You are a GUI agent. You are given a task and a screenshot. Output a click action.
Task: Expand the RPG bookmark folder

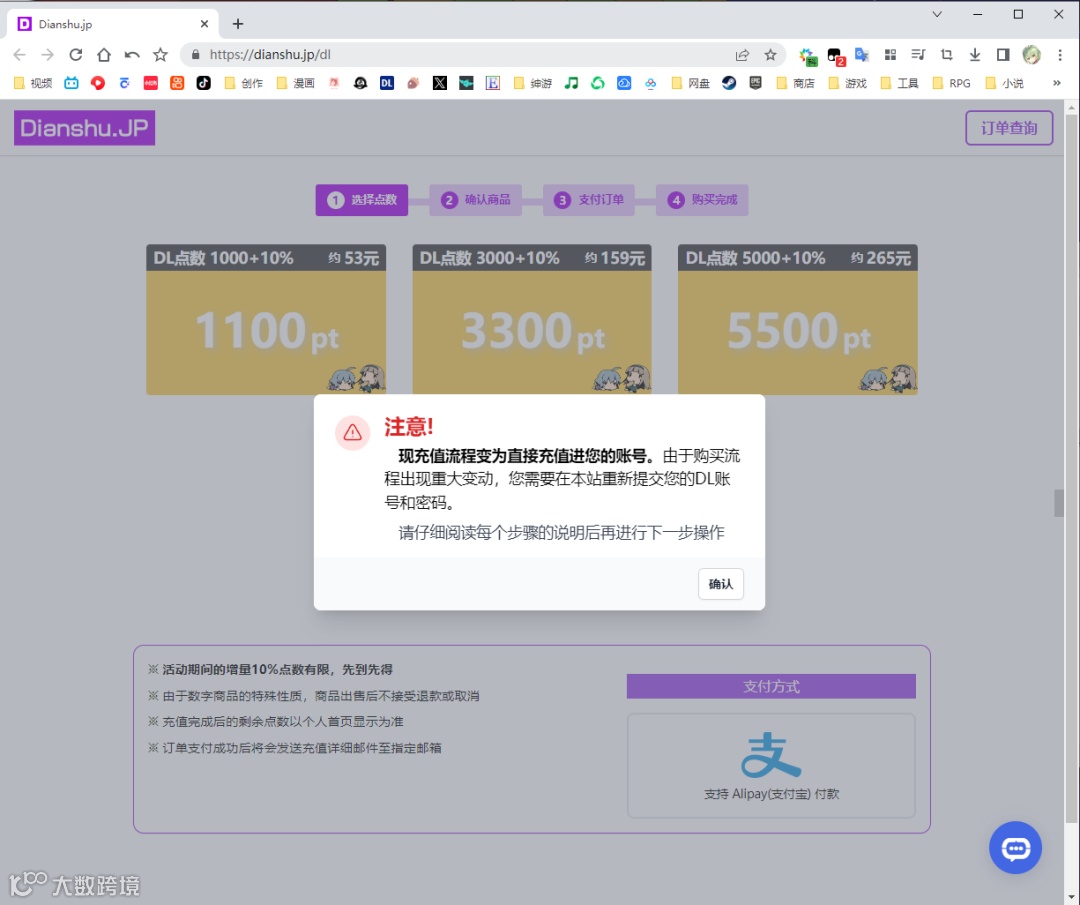click(x=952, y=83)
